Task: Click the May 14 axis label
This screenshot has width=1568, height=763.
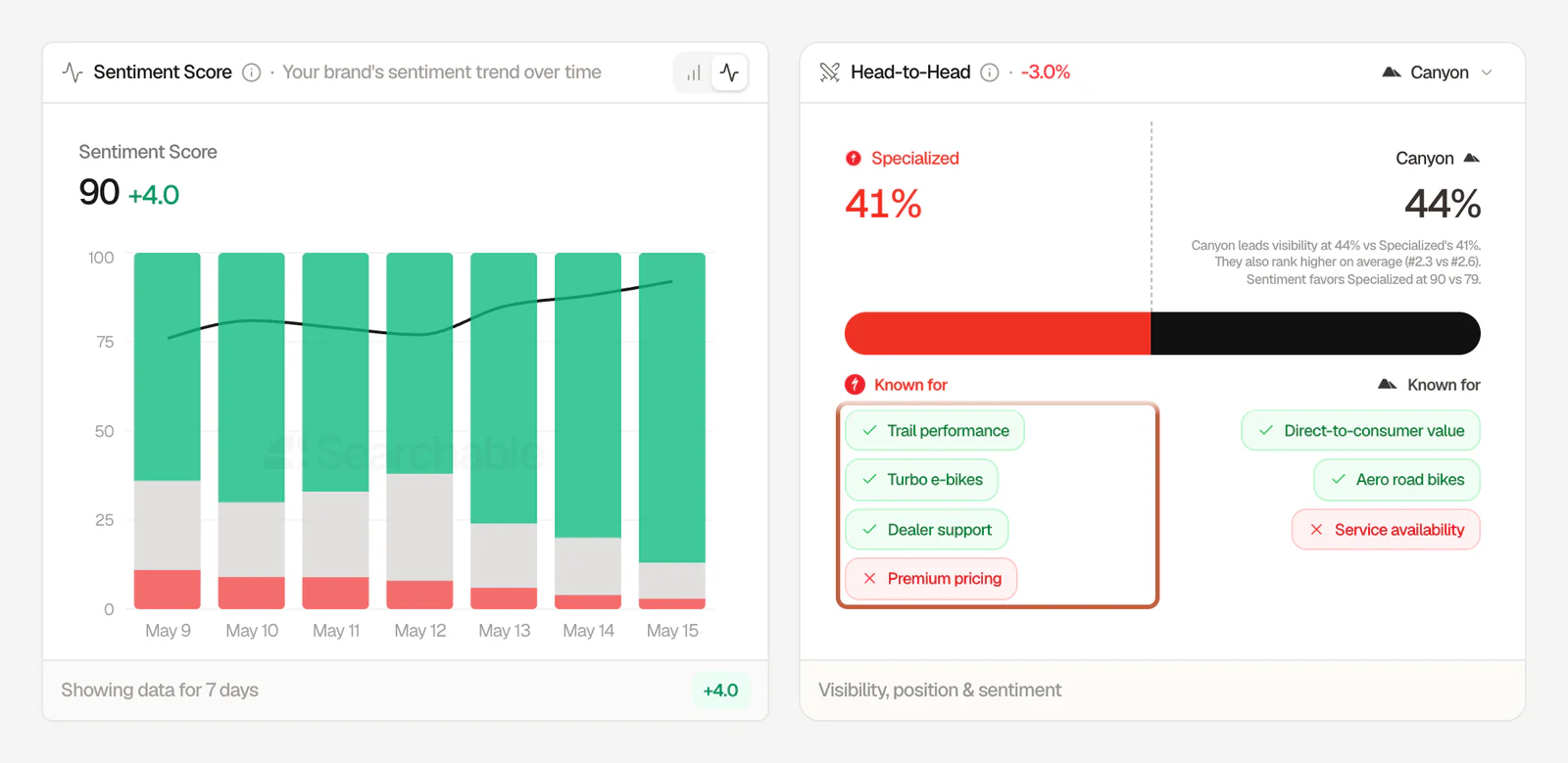Action: [588, 631]
